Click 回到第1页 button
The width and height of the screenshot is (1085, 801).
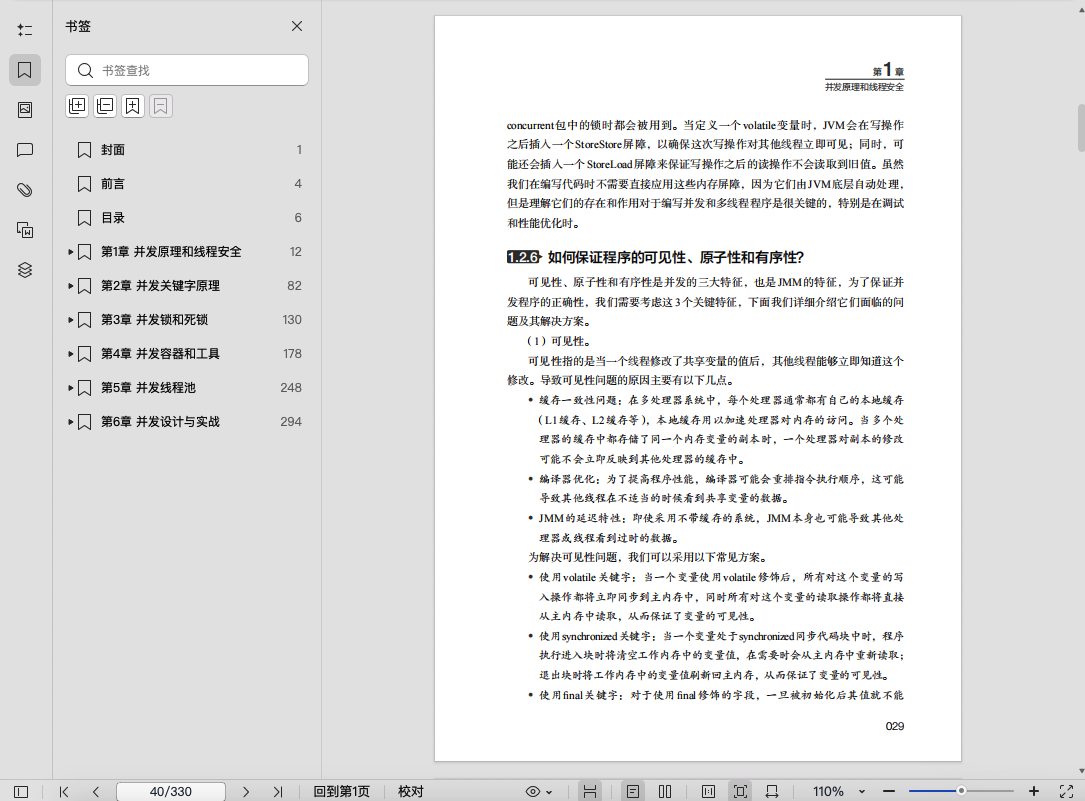tap(342, 791)
